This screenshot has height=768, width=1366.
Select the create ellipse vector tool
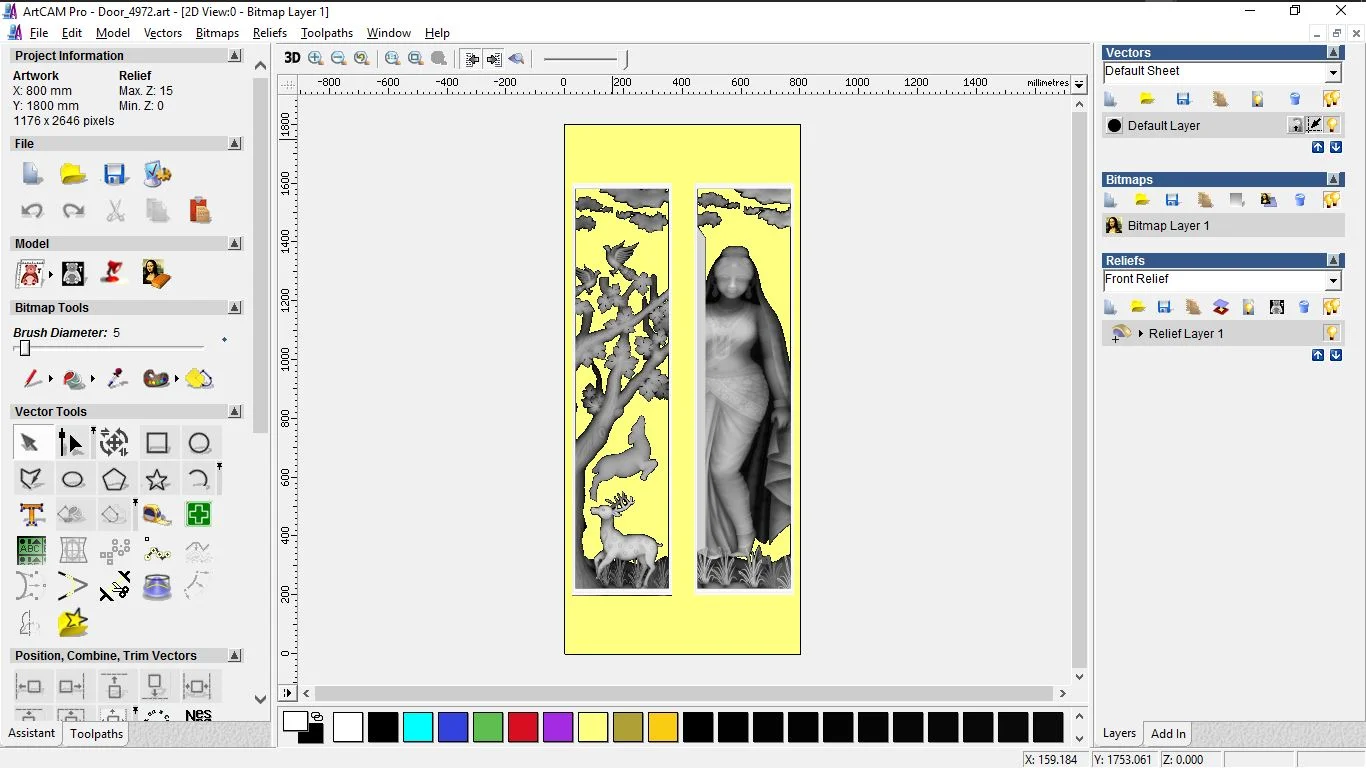tap(73, 479)
